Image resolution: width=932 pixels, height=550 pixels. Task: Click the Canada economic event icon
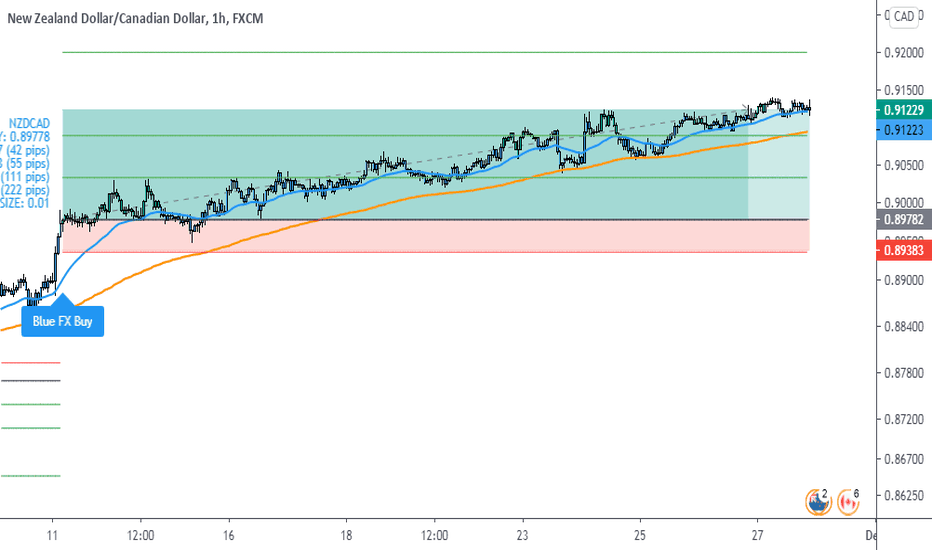point(848,502)
